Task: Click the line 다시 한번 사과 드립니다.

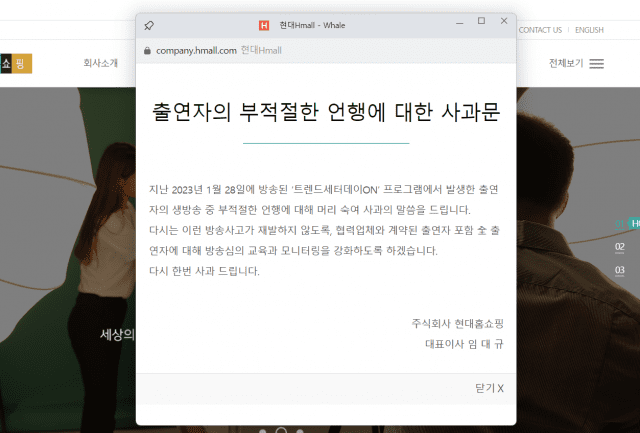Action: (204, 271)
